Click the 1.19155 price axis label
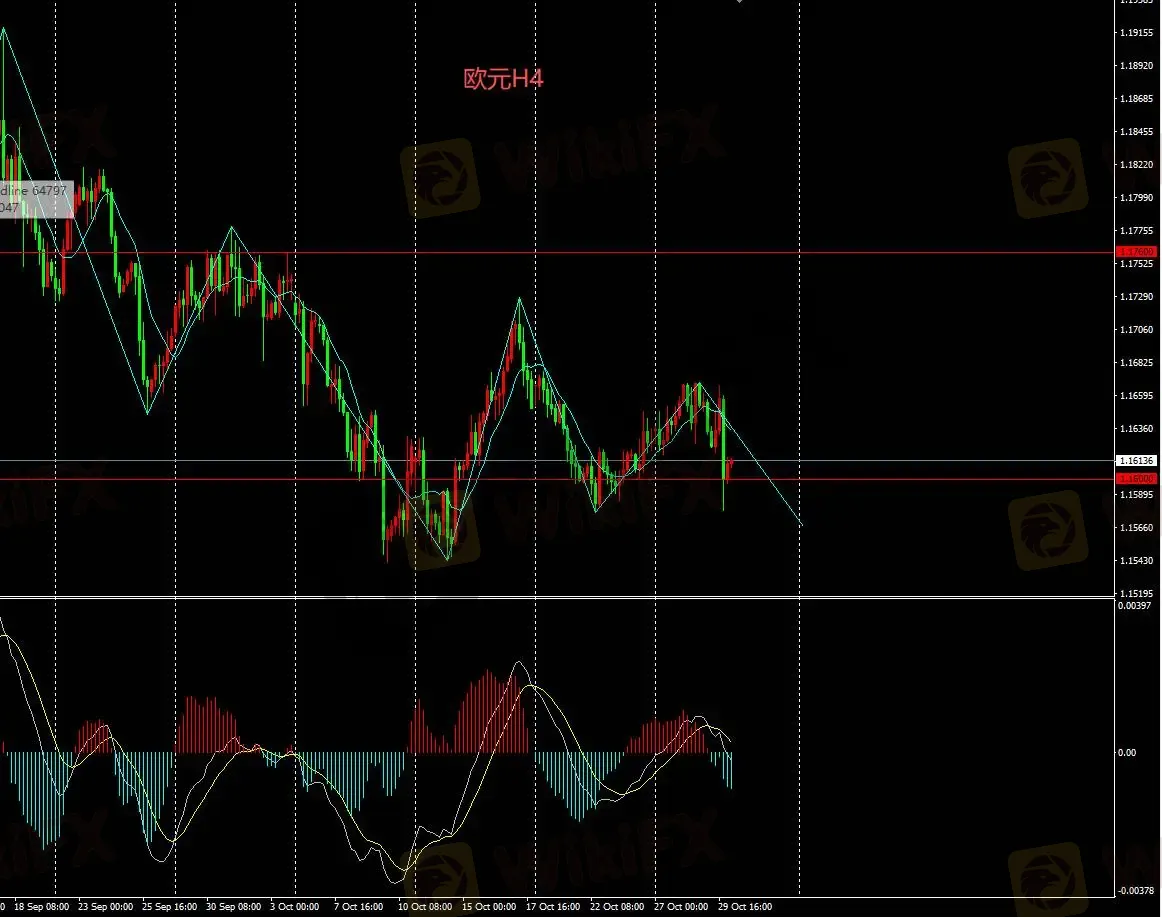 [1136, 33]
